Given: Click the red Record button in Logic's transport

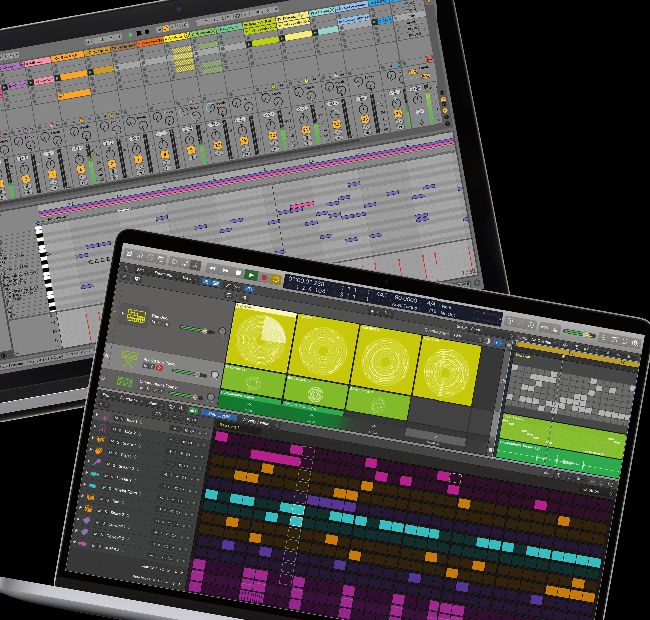Looking at the screenshot, I should [x=264, y=277].
